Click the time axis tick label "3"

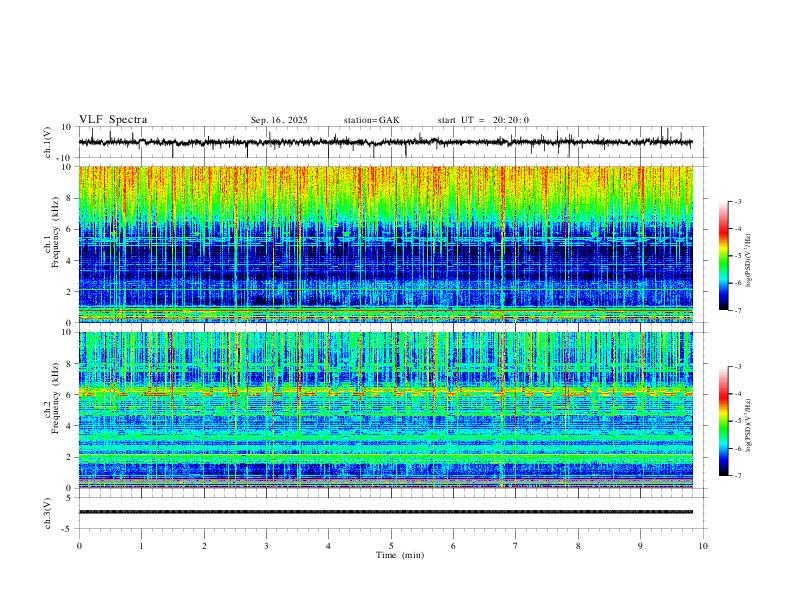pyautogui.click(x=266, y=546)
